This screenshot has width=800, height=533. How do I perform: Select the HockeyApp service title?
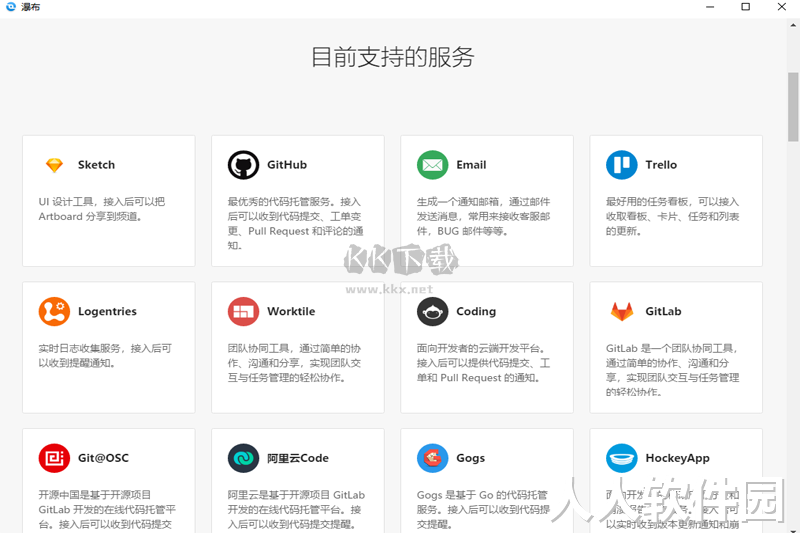coord(678,459)
